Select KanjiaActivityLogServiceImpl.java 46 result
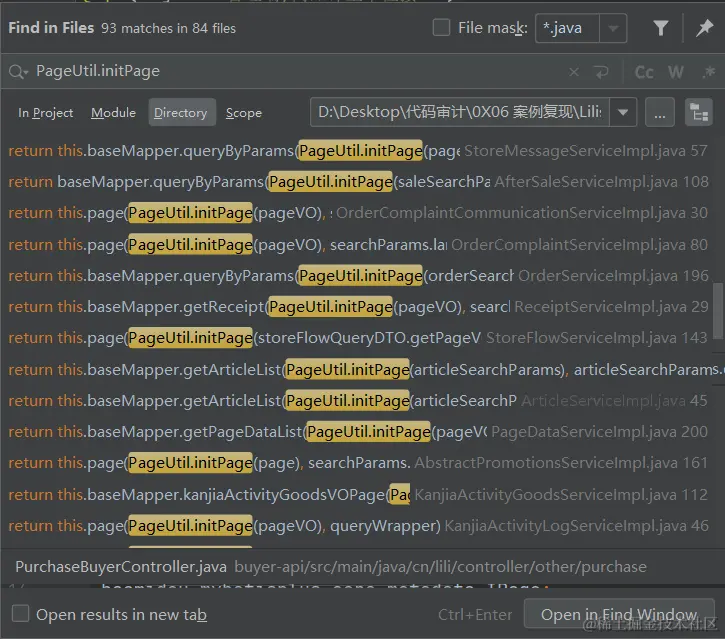725x639 pixels. point(358,526)
